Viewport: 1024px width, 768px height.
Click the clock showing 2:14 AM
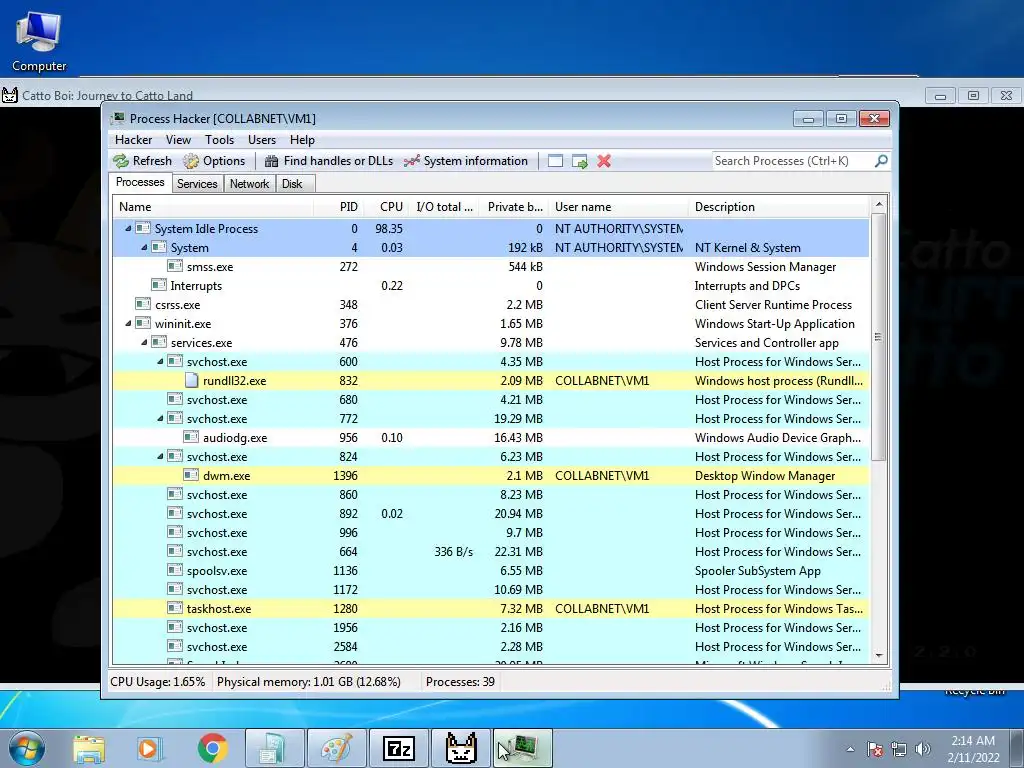point(973,741)
